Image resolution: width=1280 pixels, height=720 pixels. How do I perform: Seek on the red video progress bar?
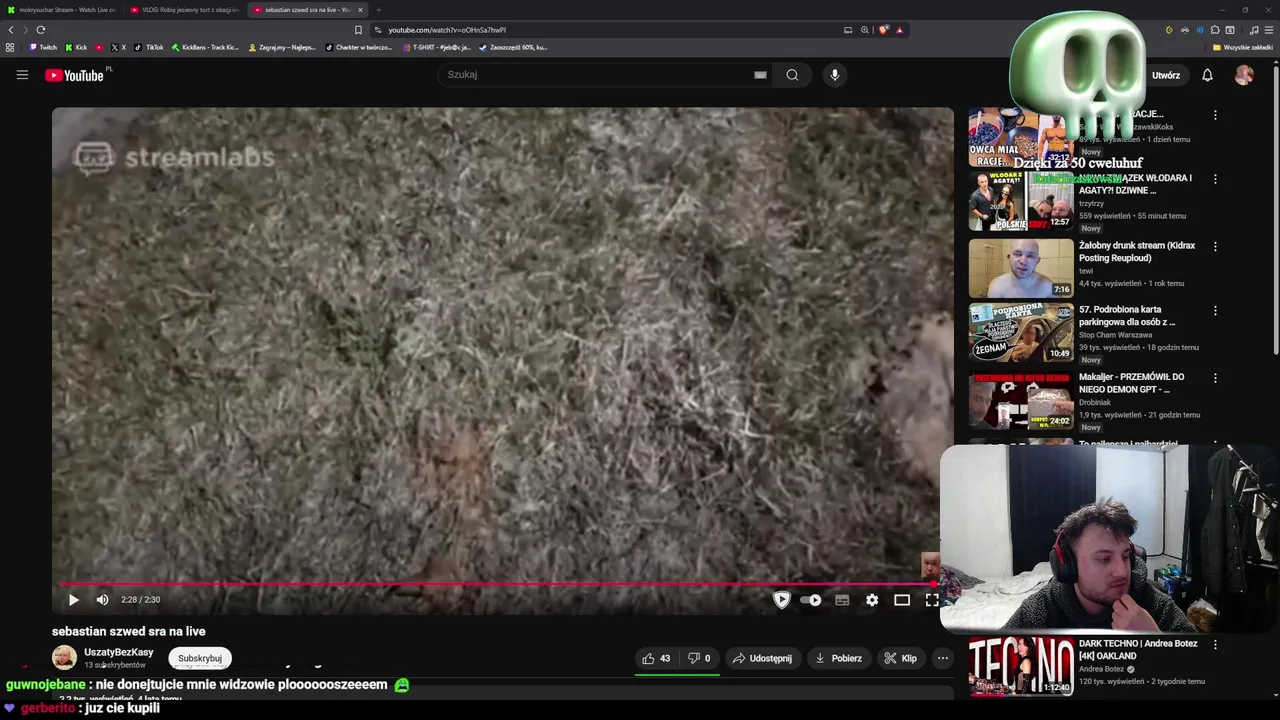(x=496, y=584)
